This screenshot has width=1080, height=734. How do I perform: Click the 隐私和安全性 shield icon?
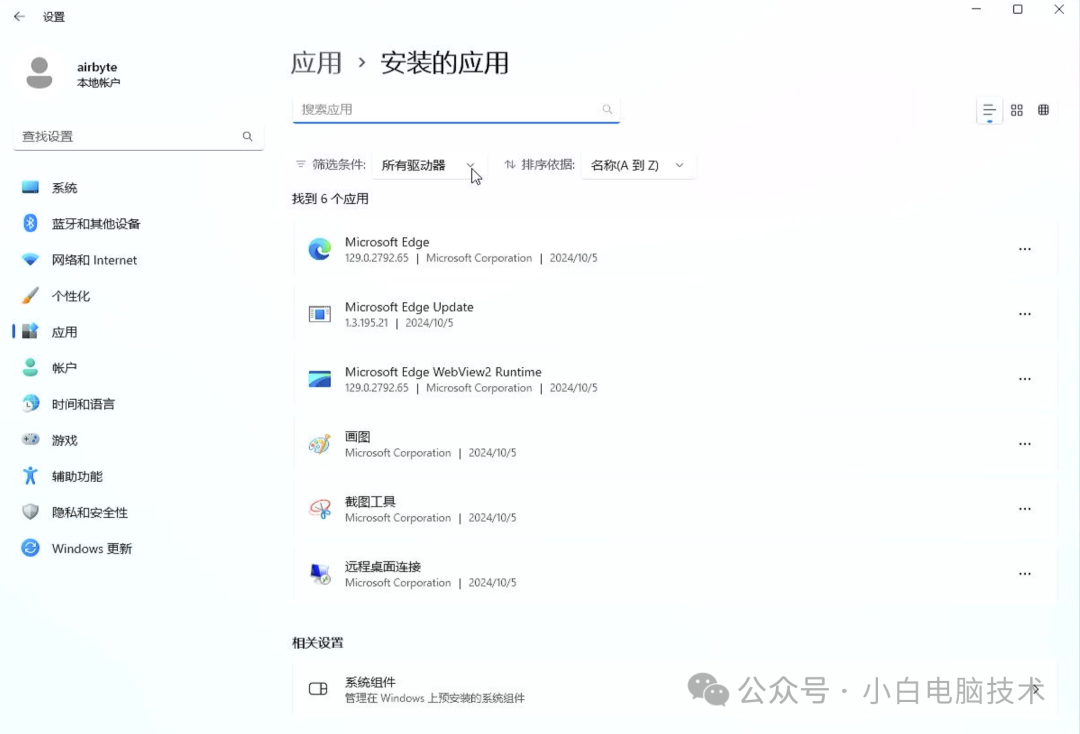pos(30,512)
